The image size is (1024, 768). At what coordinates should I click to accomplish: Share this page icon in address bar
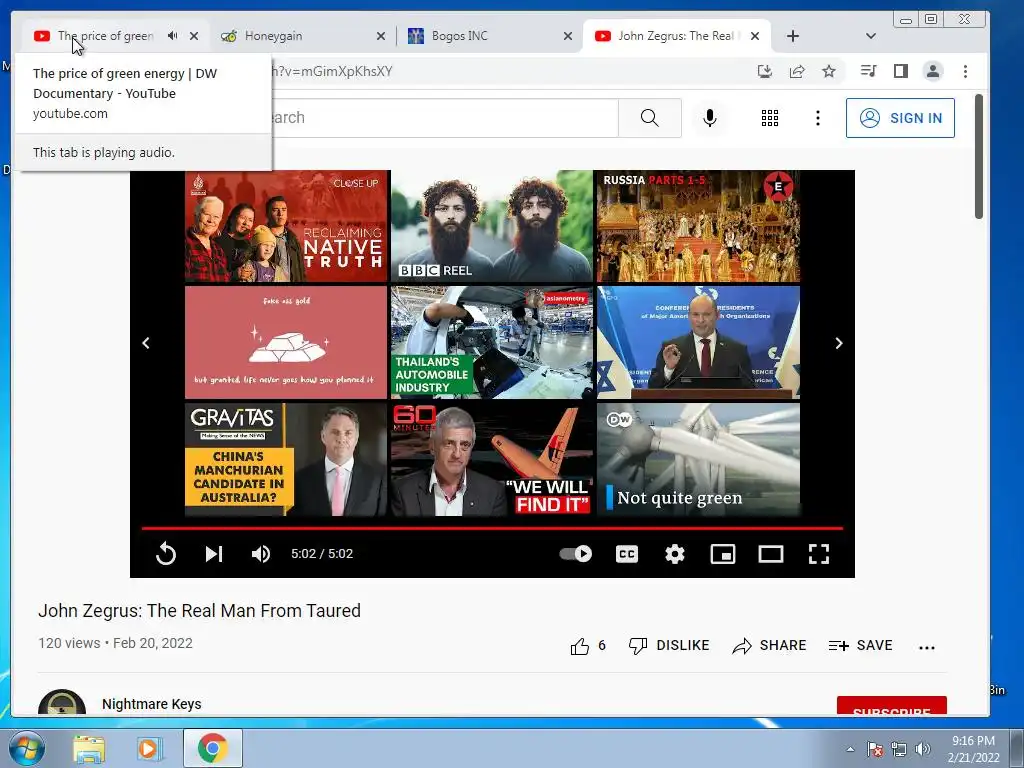[x=797, y=71]
